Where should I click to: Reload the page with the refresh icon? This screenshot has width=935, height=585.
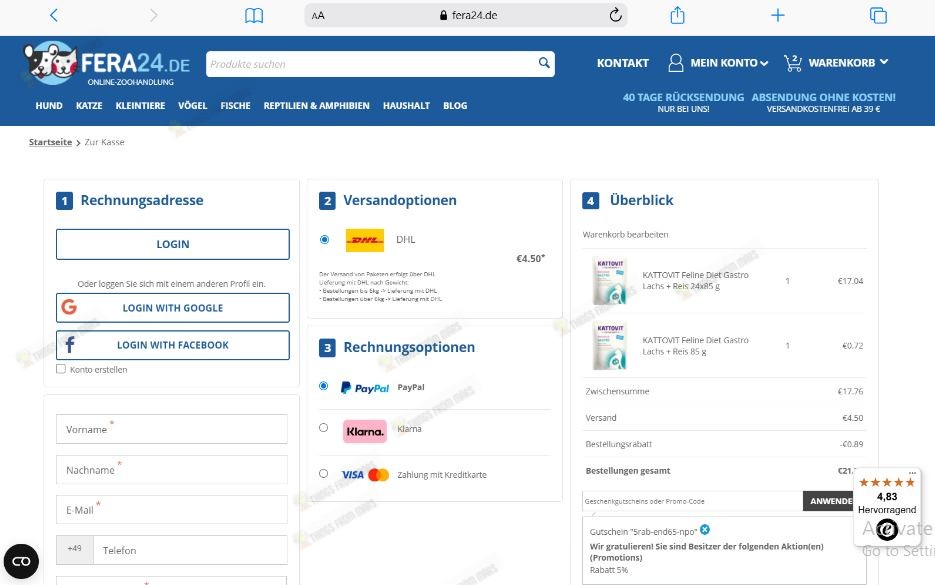click(615, 15)
